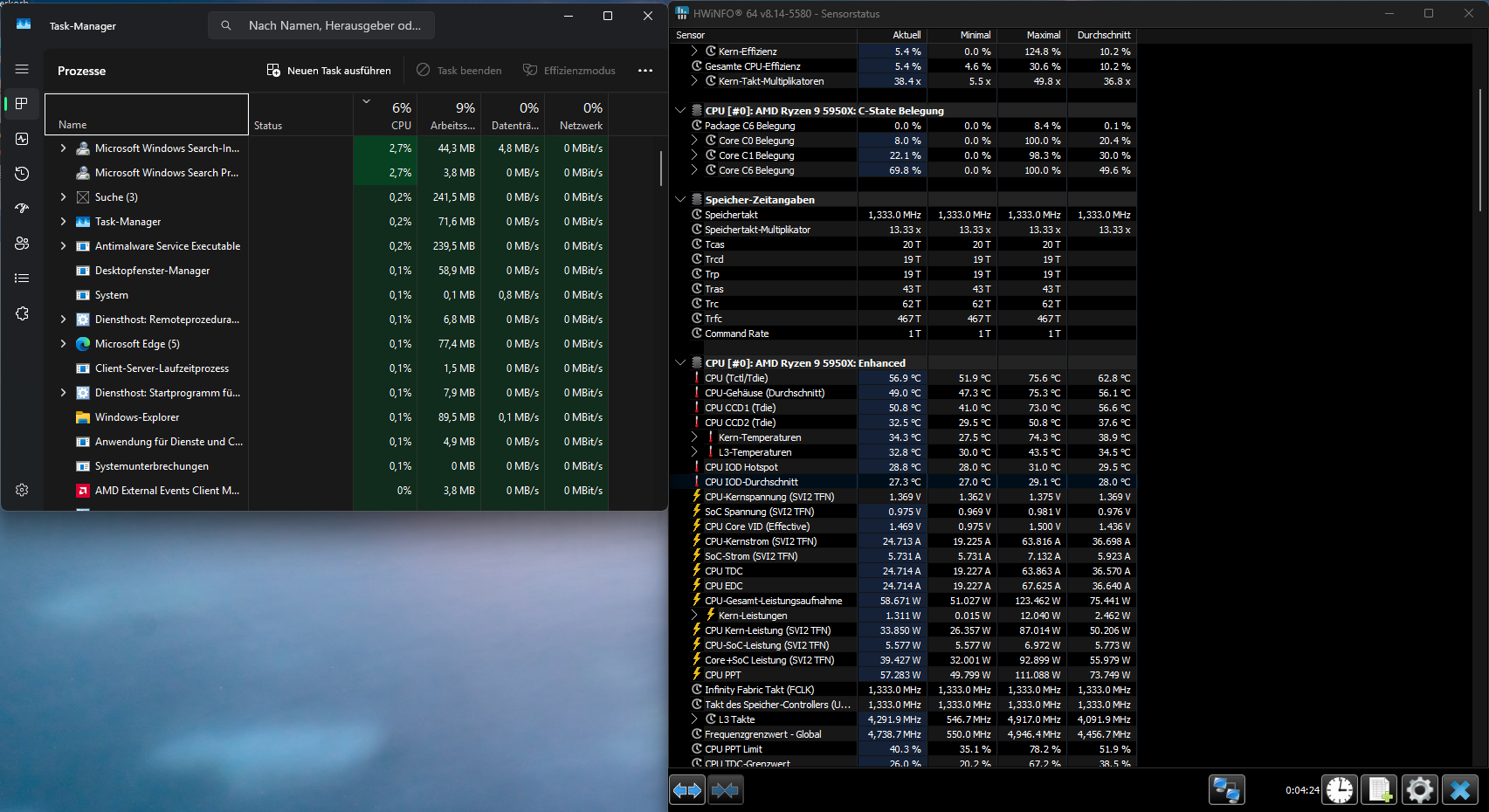
Task: Expand Kern-Leistungen row in HWiNFO
Action: [694, 616]
